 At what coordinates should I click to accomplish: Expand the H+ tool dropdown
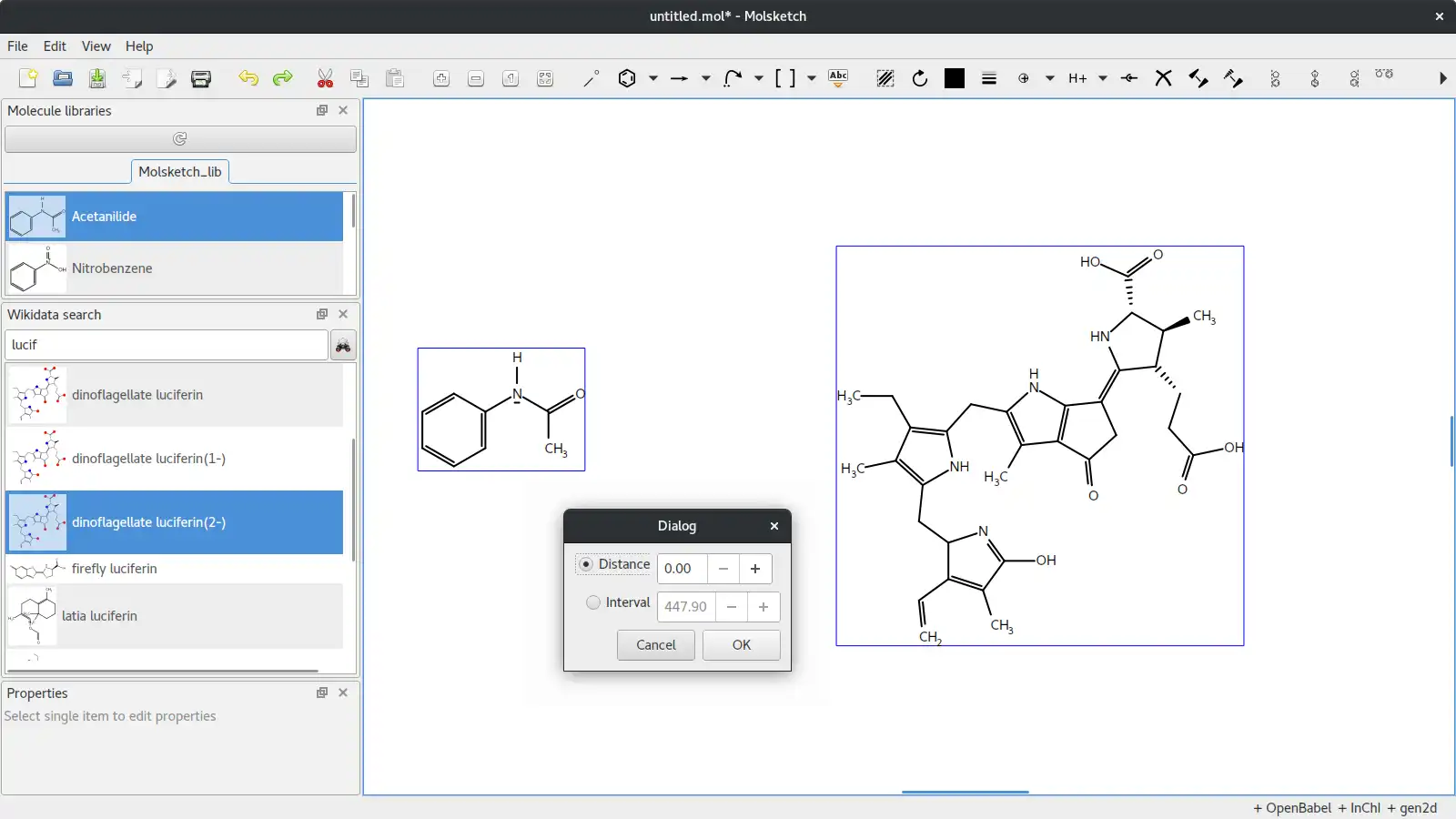pos(1102,79)
